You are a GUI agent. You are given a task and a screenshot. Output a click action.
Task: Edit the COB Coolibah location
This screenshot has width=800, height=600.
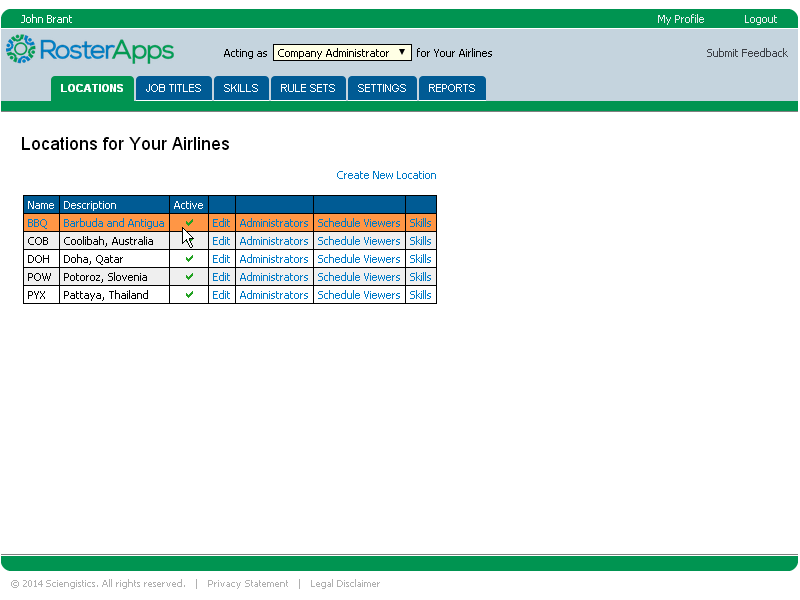pyautogui.click(x=221, y=241)
